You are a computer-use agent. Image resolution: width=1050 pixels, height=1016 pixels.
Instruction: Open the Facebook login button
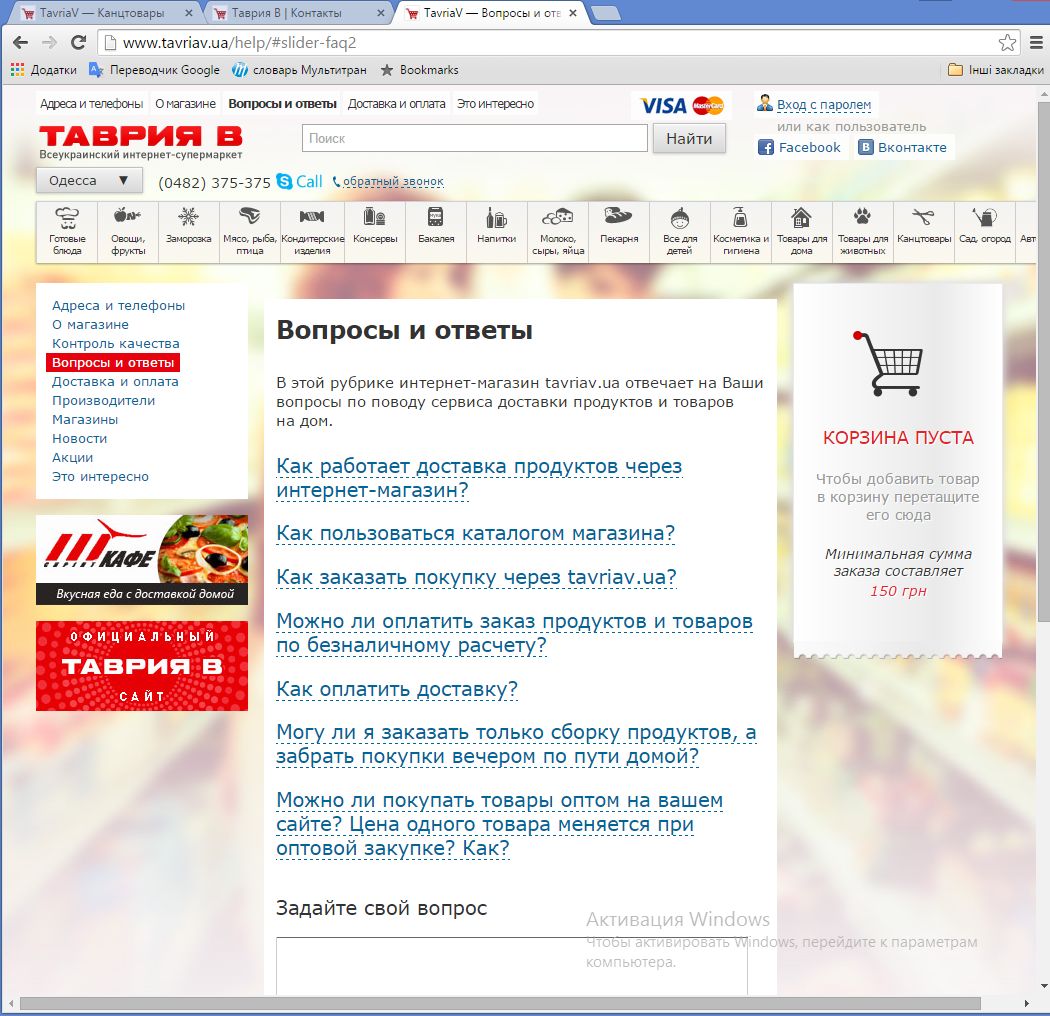799,148
